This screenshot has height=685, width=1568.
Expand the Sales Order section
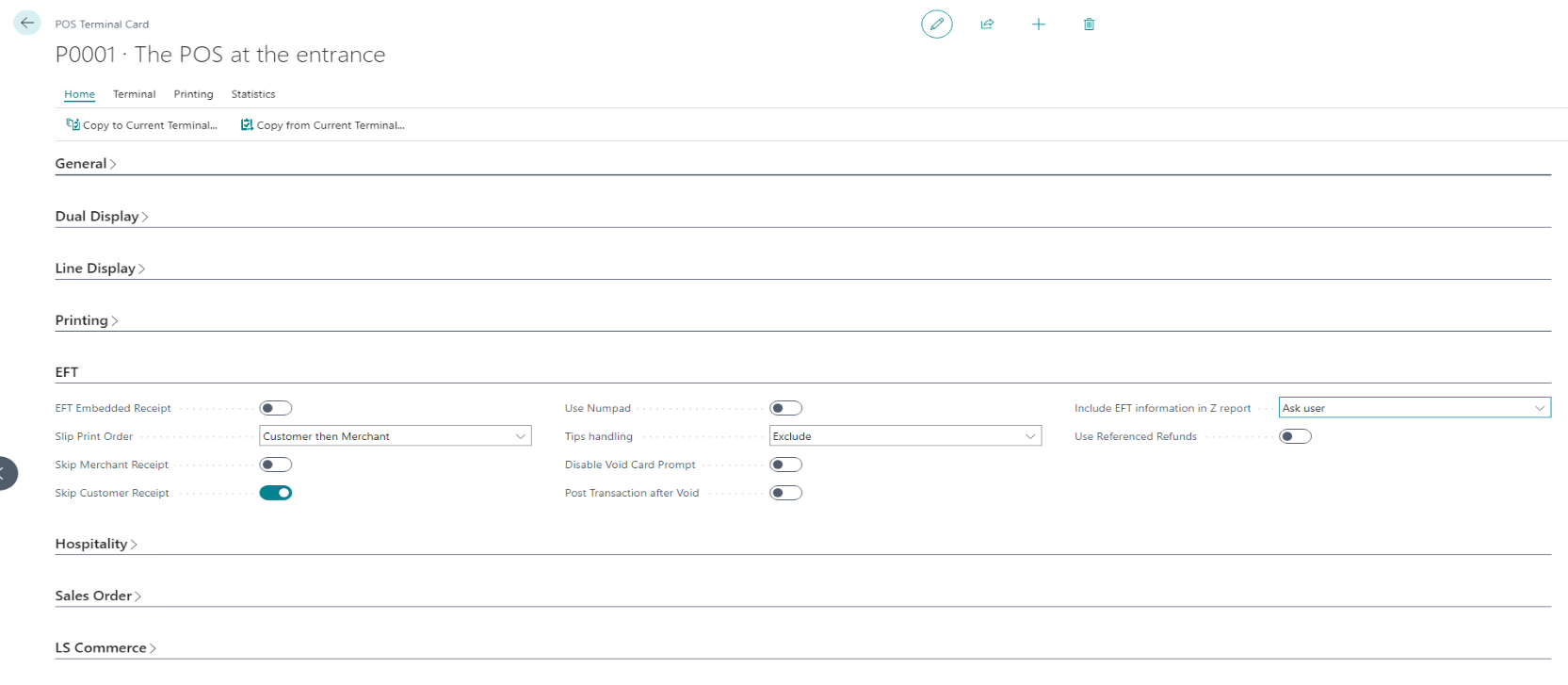click(98, 595)
